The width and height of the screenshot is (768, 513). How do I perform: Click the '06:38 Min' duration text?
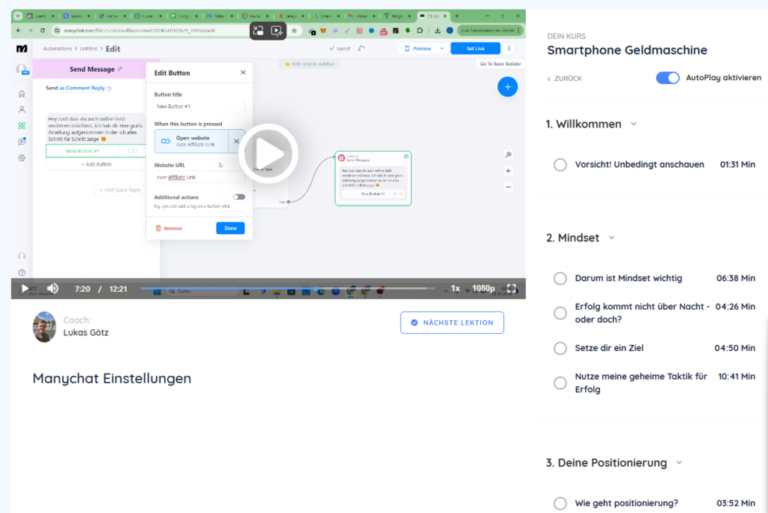pos(736,278)
